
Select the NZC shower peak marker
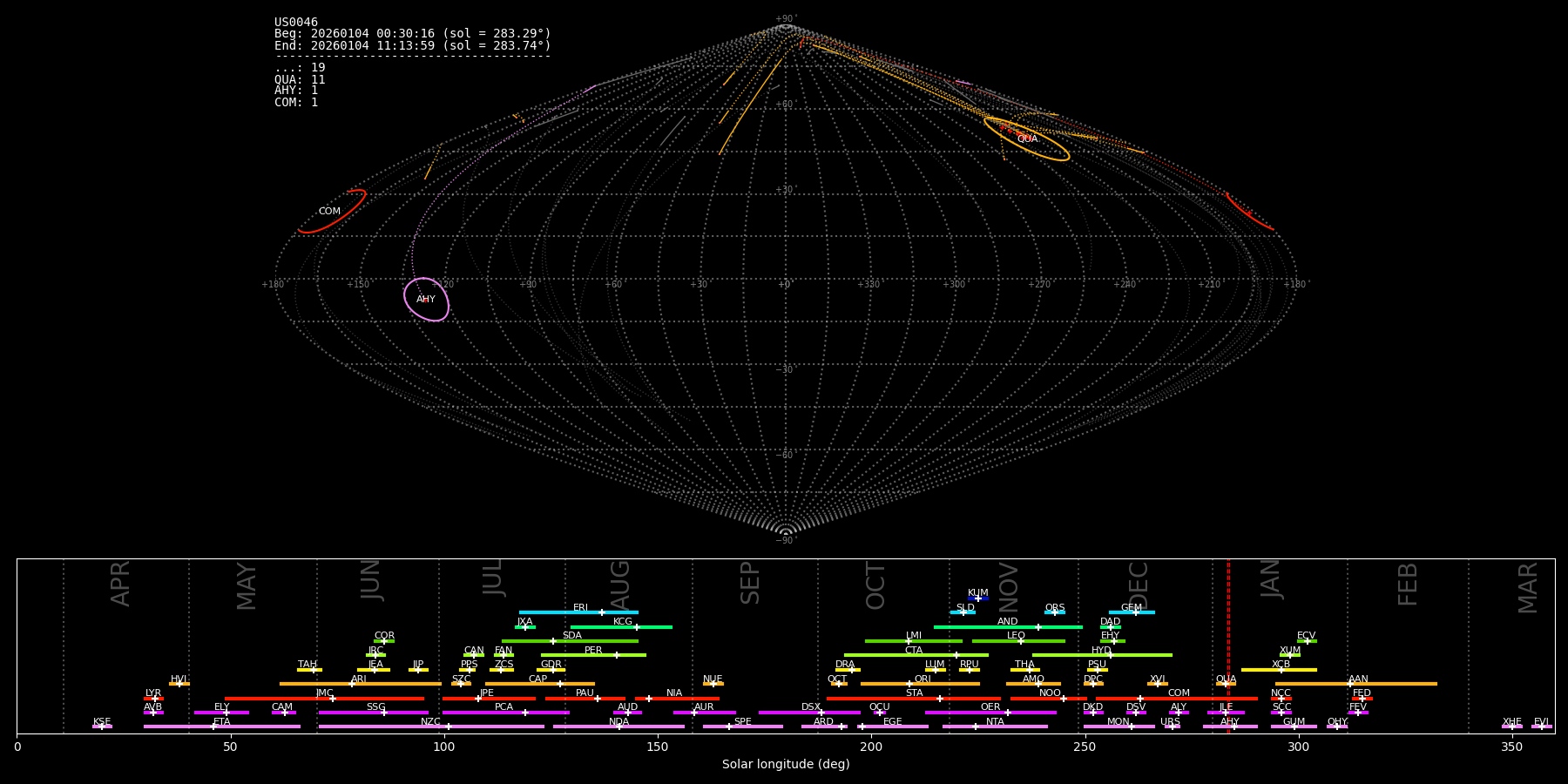pos(449,727)
